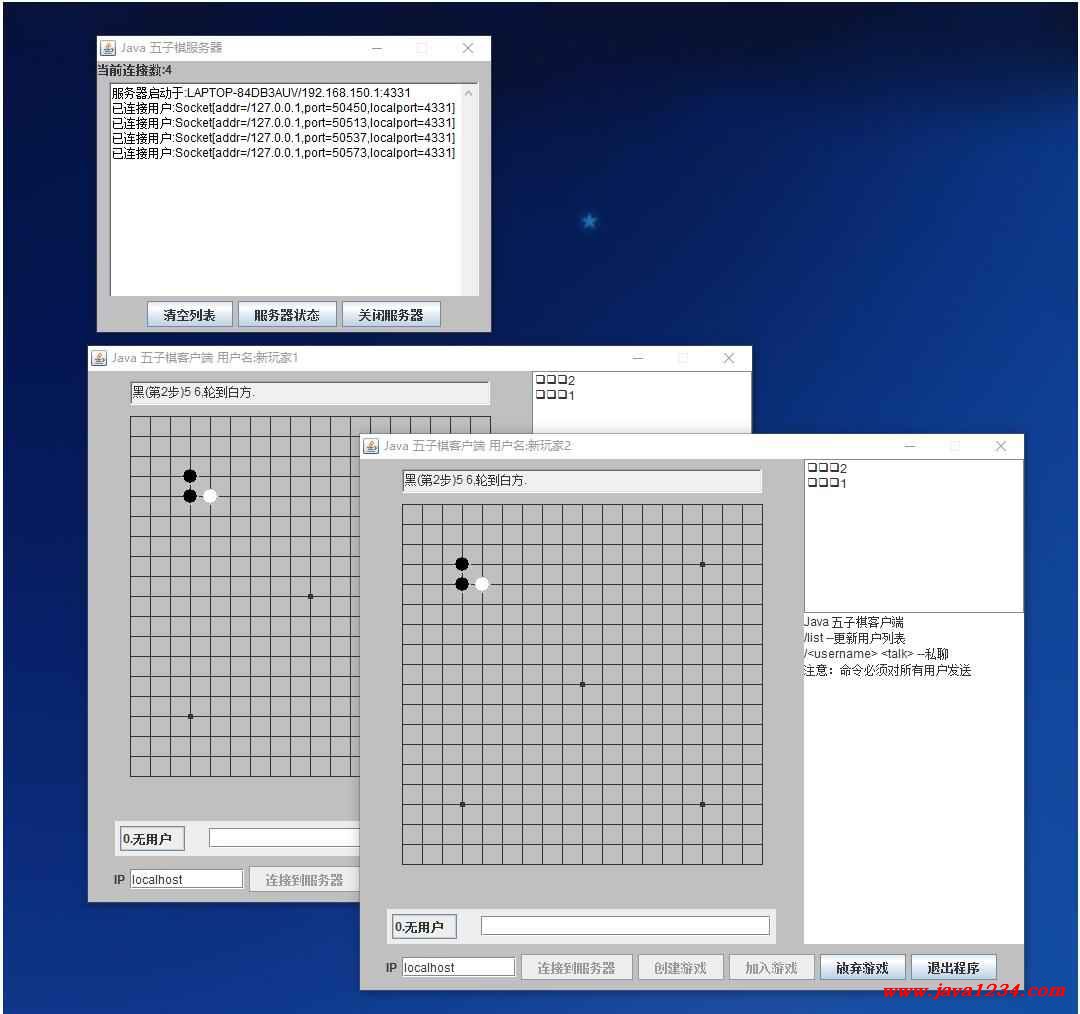
Task: Click the scroll up arrow in server log
Action: (469, 93)
